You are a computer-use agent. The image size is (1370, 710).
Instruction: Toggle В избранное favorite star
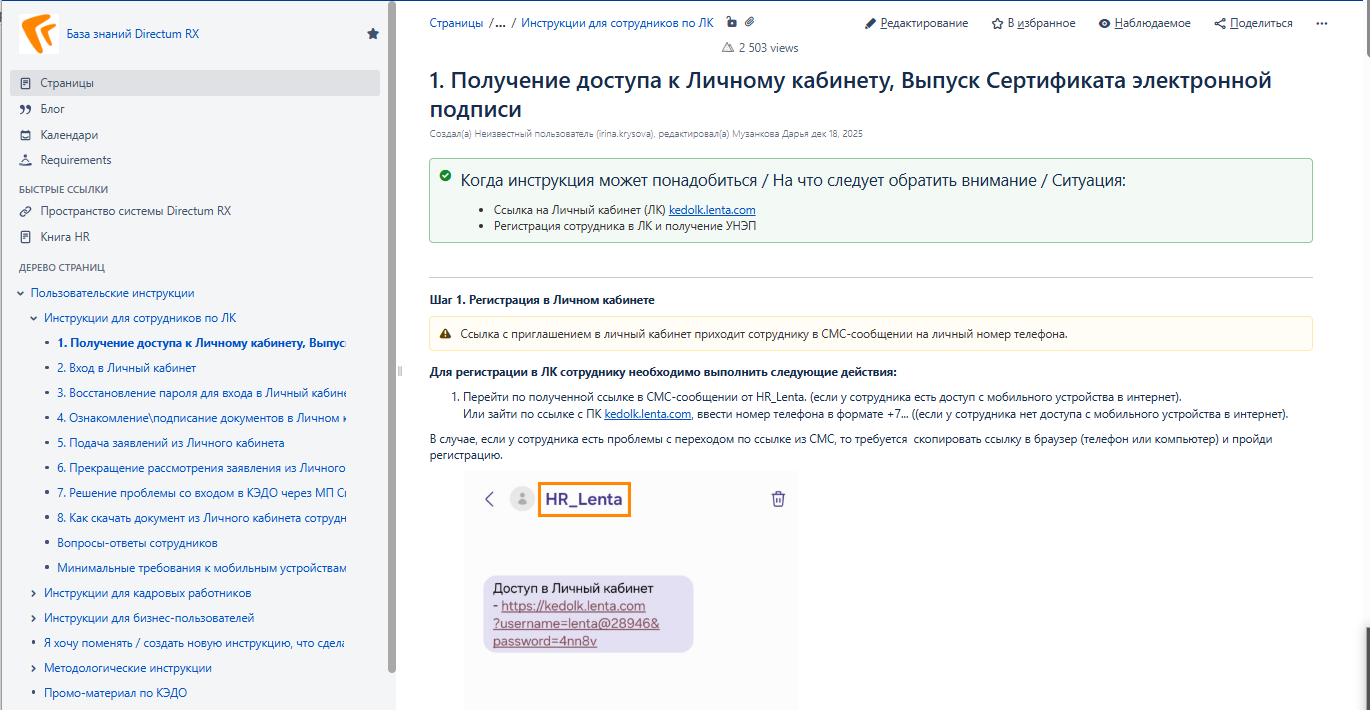1033,23
